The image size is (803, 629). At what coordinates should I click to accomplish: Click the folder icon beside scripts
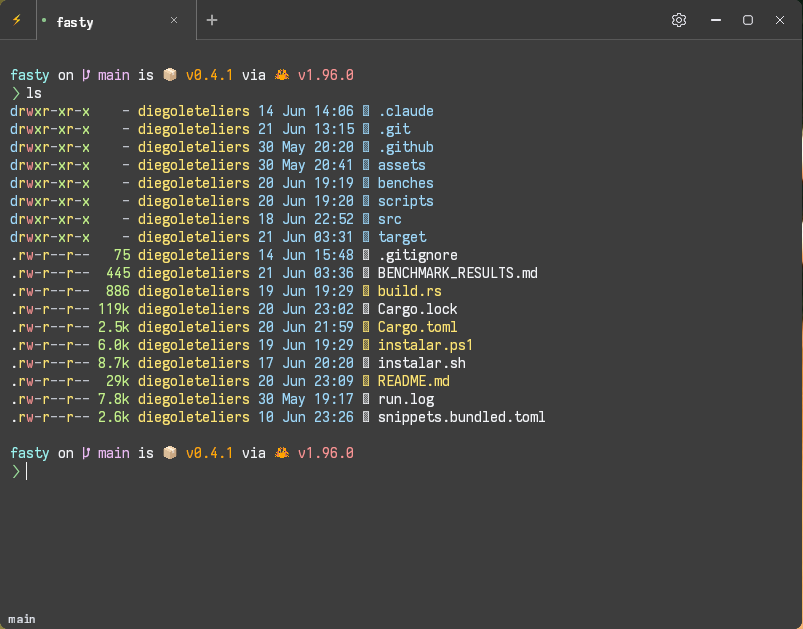click(366, 201)
